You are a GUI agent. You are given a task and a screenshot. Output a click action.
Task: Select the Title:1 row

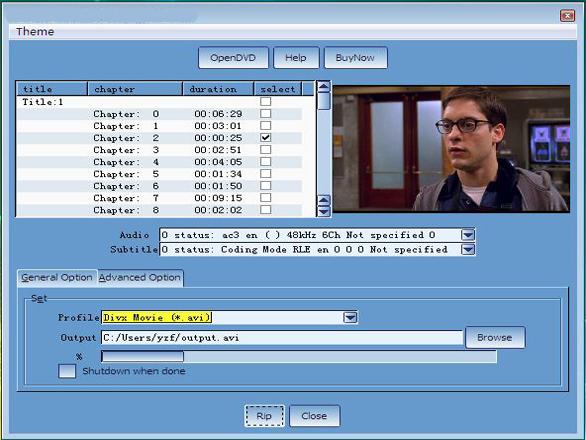pyautogui.click(x=160, y=102)
